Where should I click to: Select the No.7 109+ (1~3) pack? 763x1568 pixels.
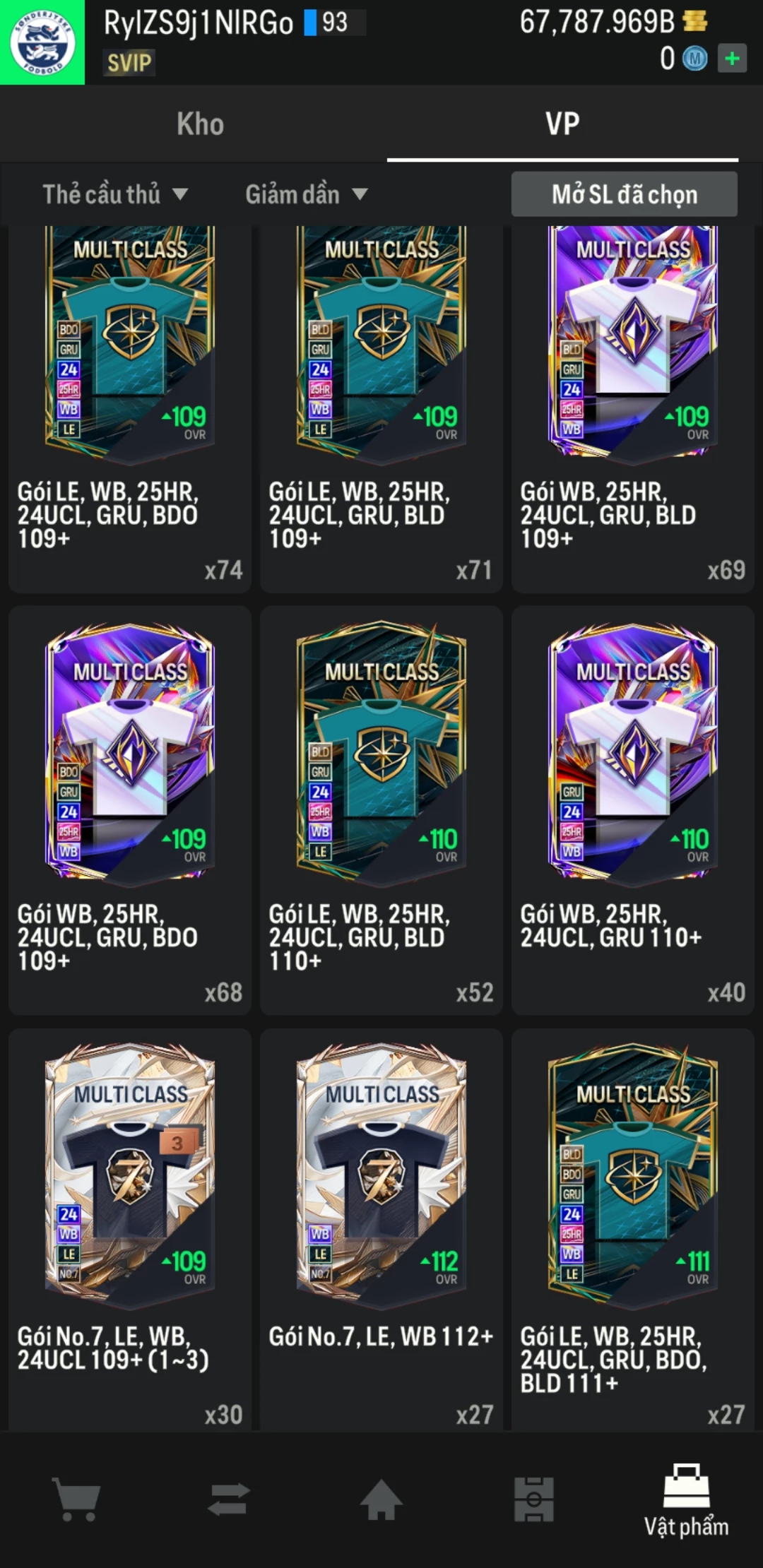click(x=130, y=1229)
